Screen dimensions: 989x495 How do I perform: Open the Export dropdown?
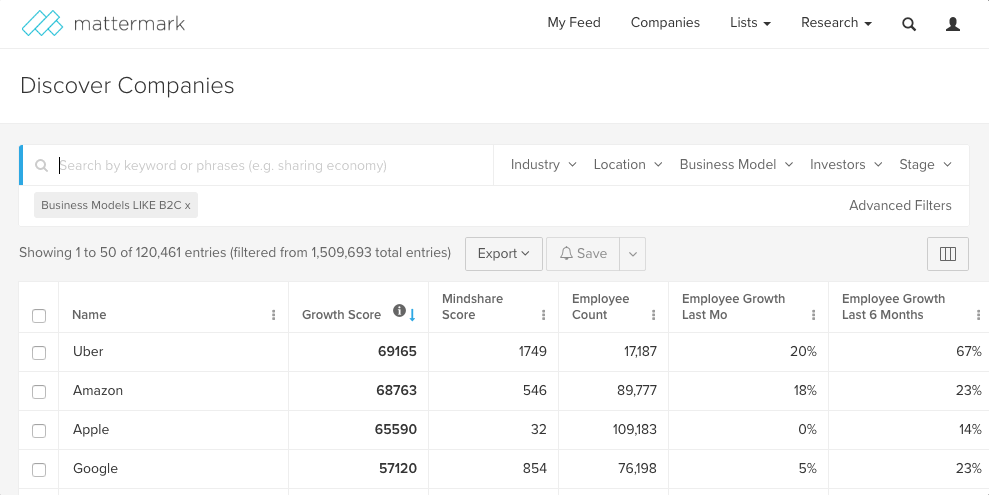pos(504,253)
